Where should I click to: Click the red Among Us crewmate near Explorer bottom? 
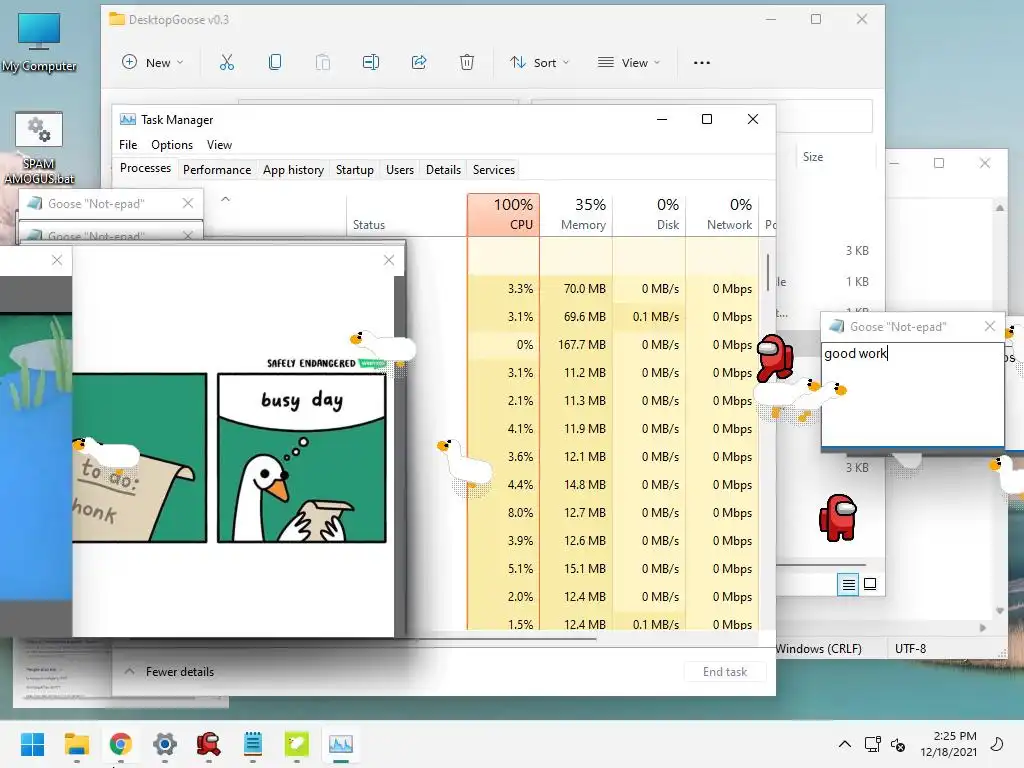coord(838,517)
